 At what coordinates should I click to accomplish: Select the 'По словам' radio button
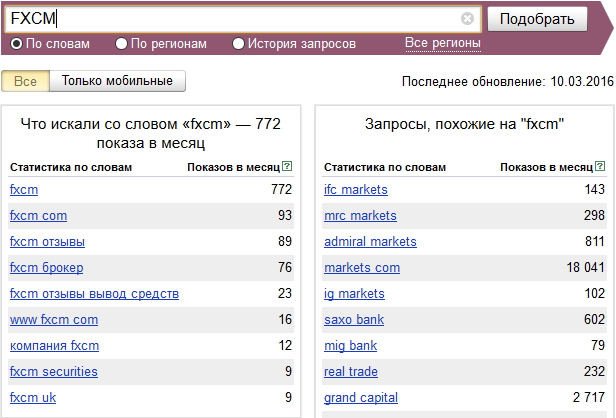pos(16,43)
